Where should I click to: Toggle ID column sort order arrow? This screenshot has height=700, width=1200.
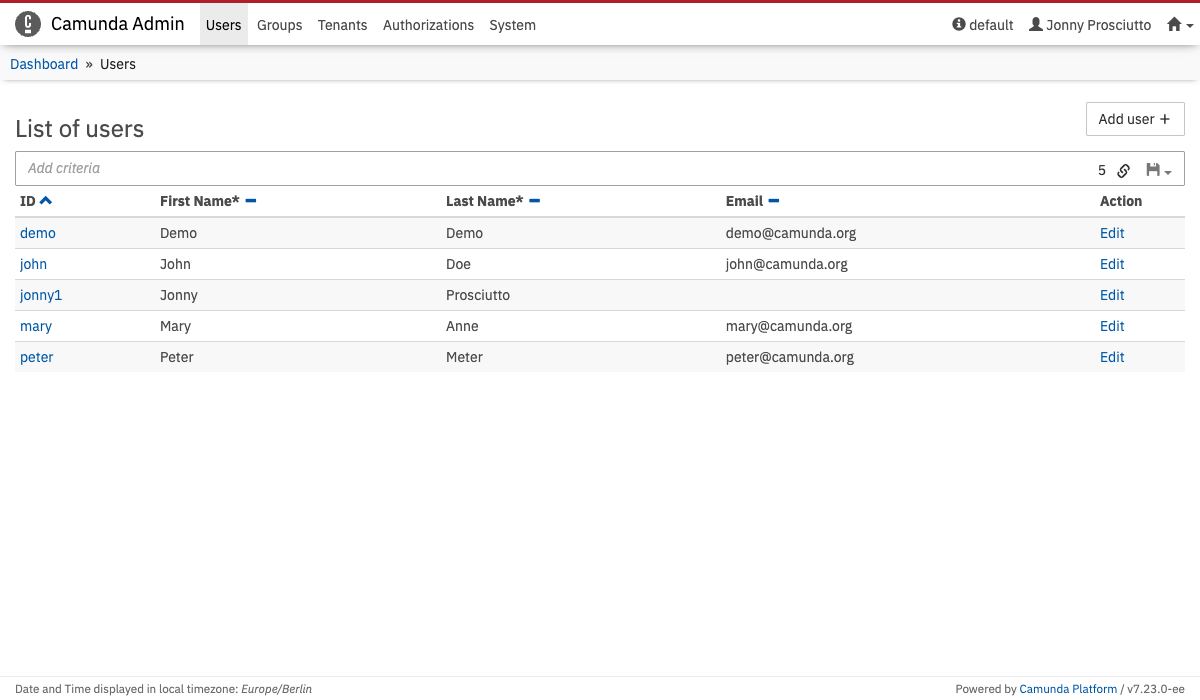pyautogui.click(x=46, y=201)
